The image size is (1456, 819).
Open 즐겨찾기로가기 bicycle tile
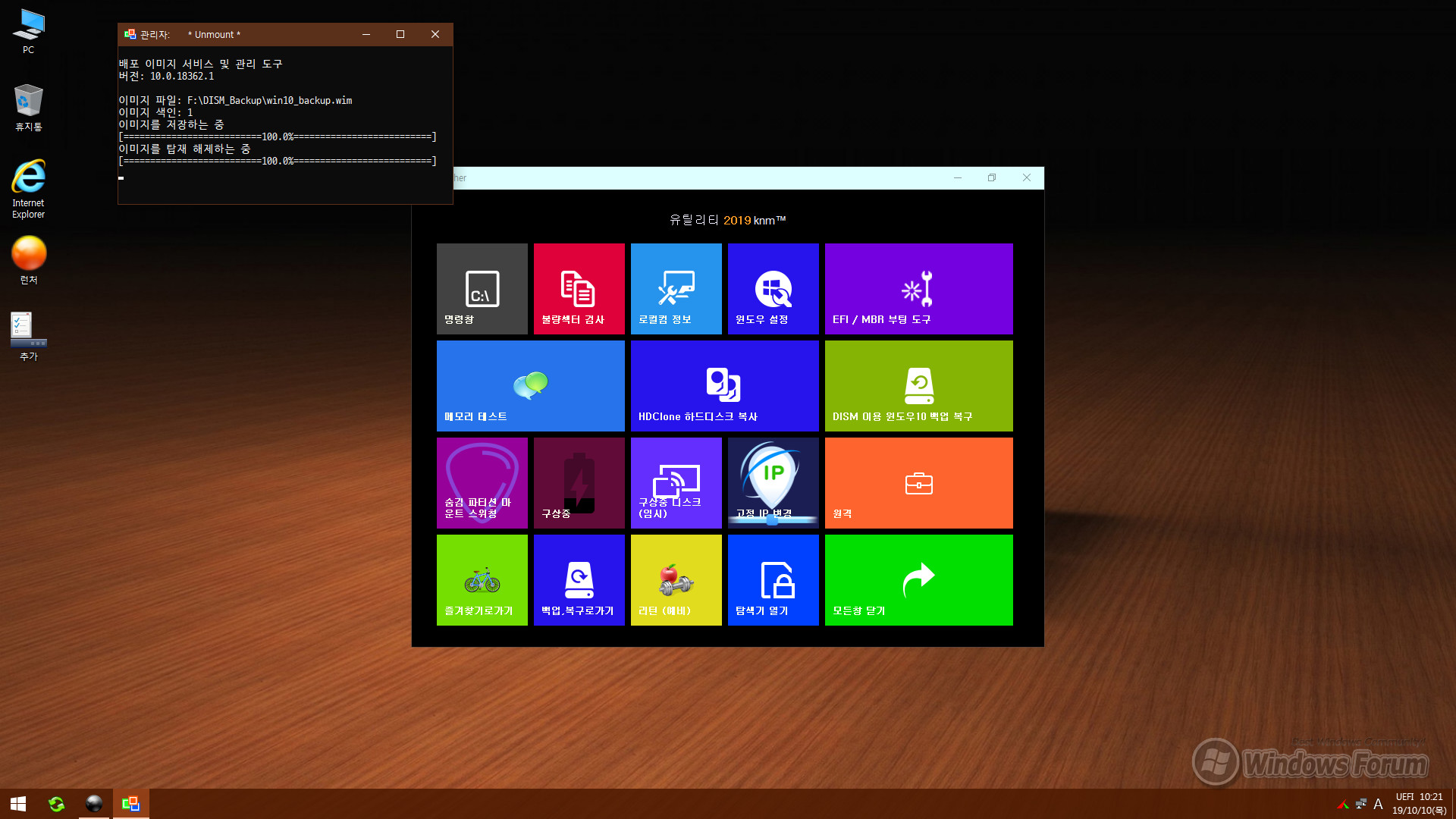click(x=482, y=580)
